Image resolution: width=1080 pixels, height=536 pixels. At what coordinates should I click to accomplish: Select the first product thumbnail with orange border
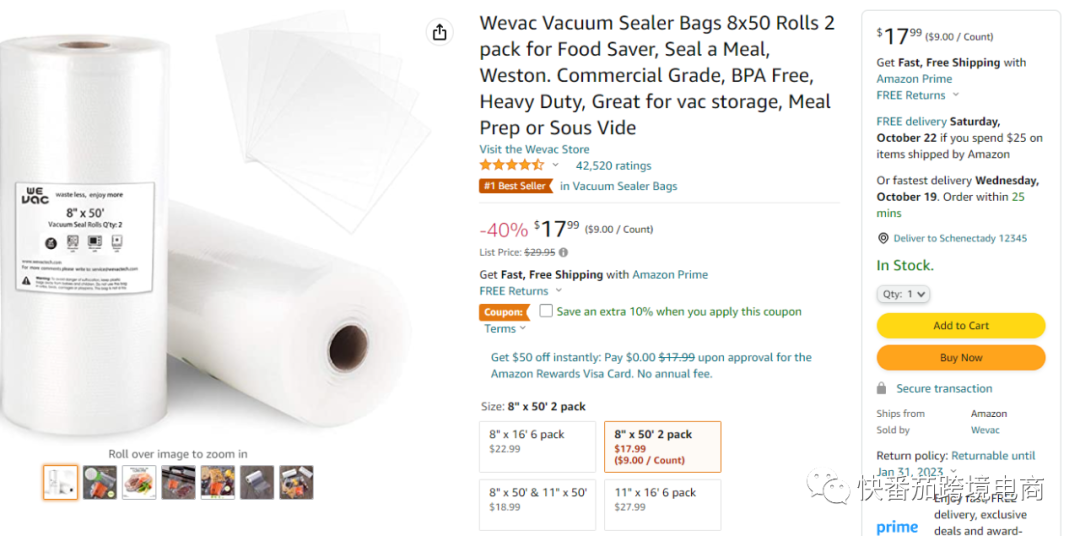coord(60,483)
